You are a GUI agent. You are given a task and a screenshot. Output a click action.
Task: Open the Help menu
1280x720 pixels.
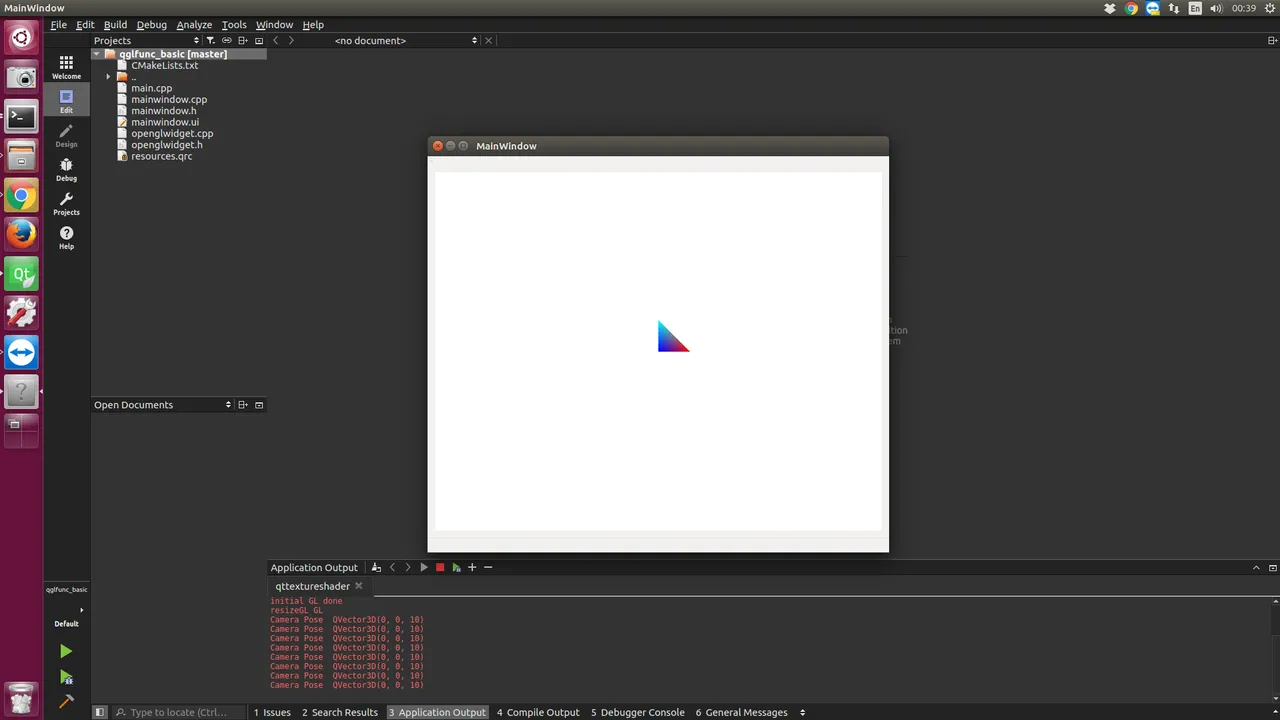pos(313,24)
